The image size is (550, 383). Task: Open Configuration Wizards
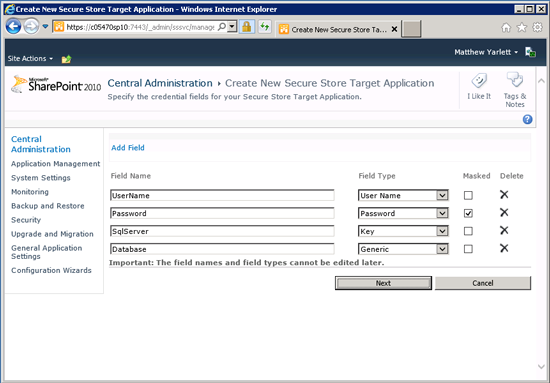click(51, 270)
